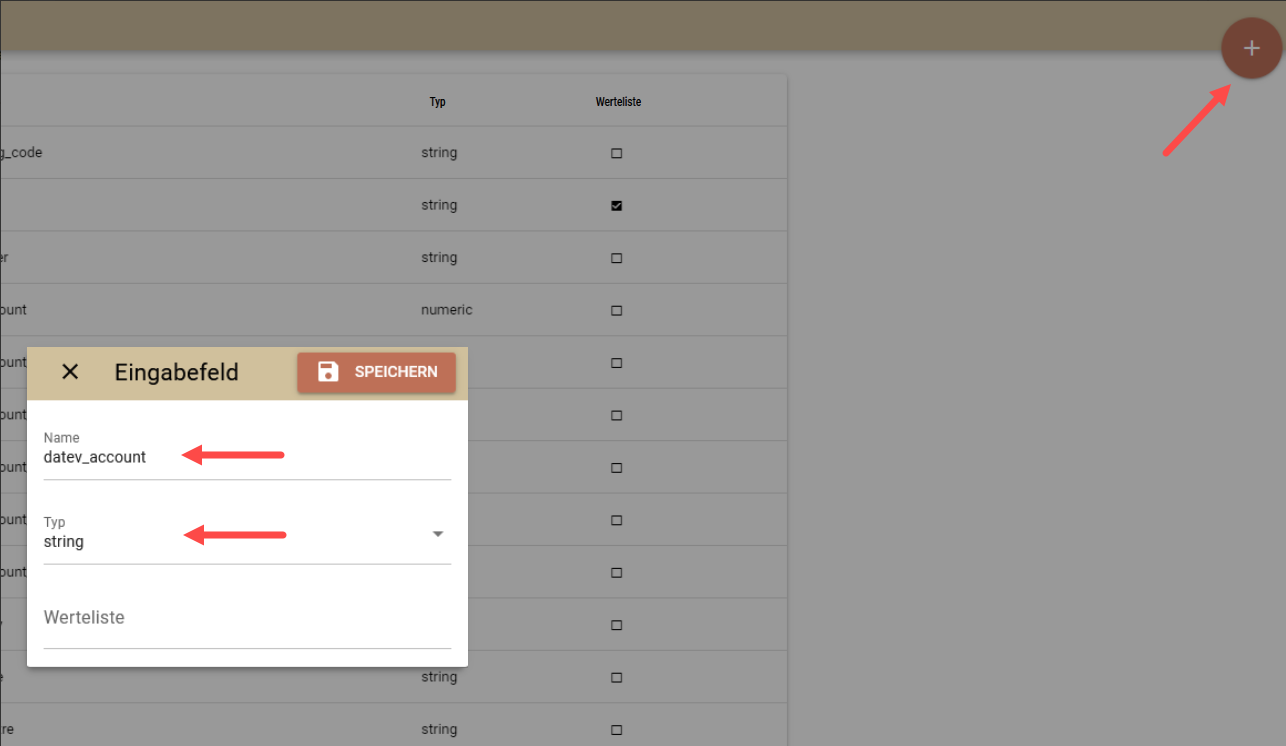Edit the Name field containing datev_account
This screenshot has height=746, width=1286.
[247, 456]
